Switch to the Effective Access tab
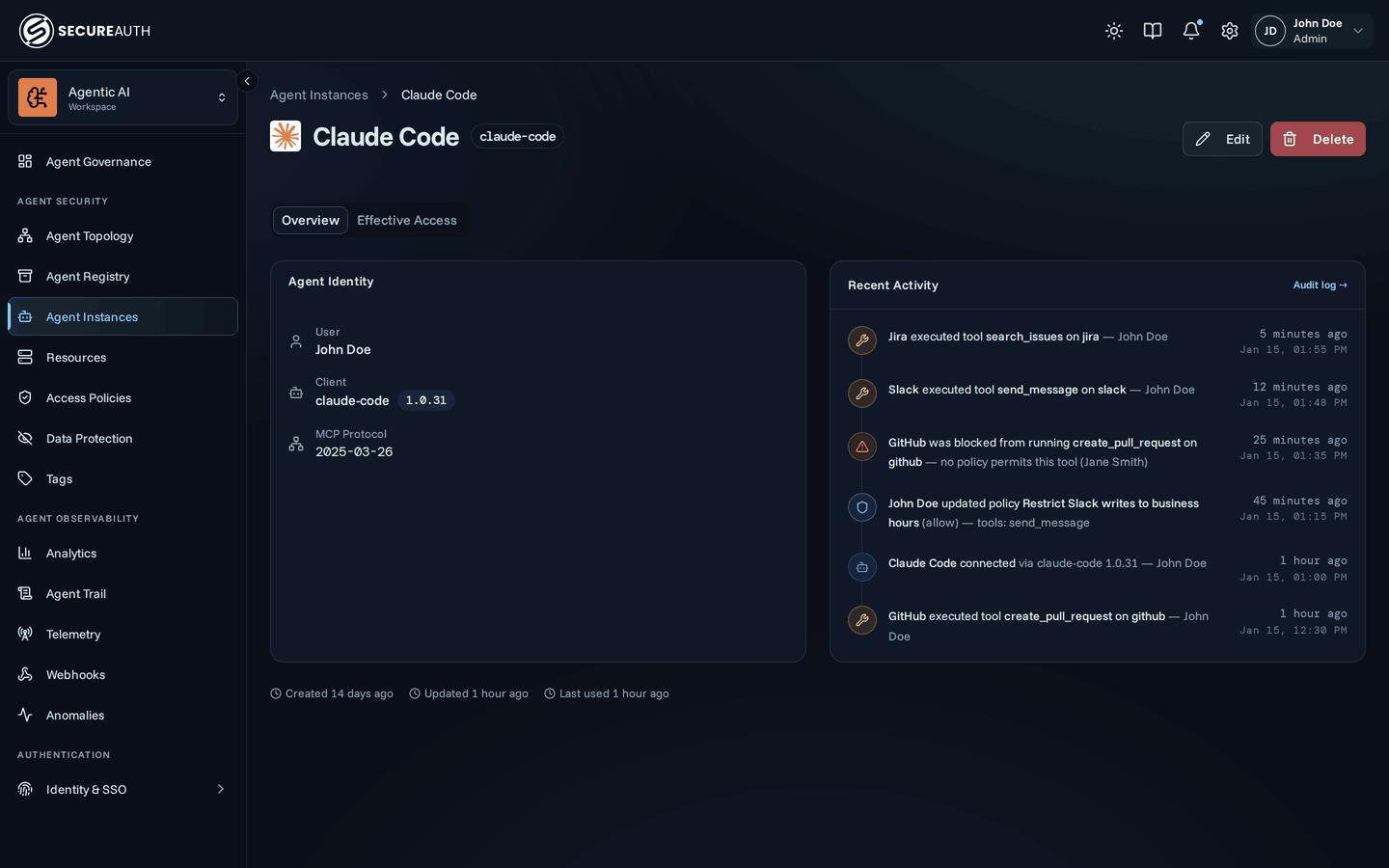The height and width of the screenshot is (868, 1389). click(x=407, y=220)
